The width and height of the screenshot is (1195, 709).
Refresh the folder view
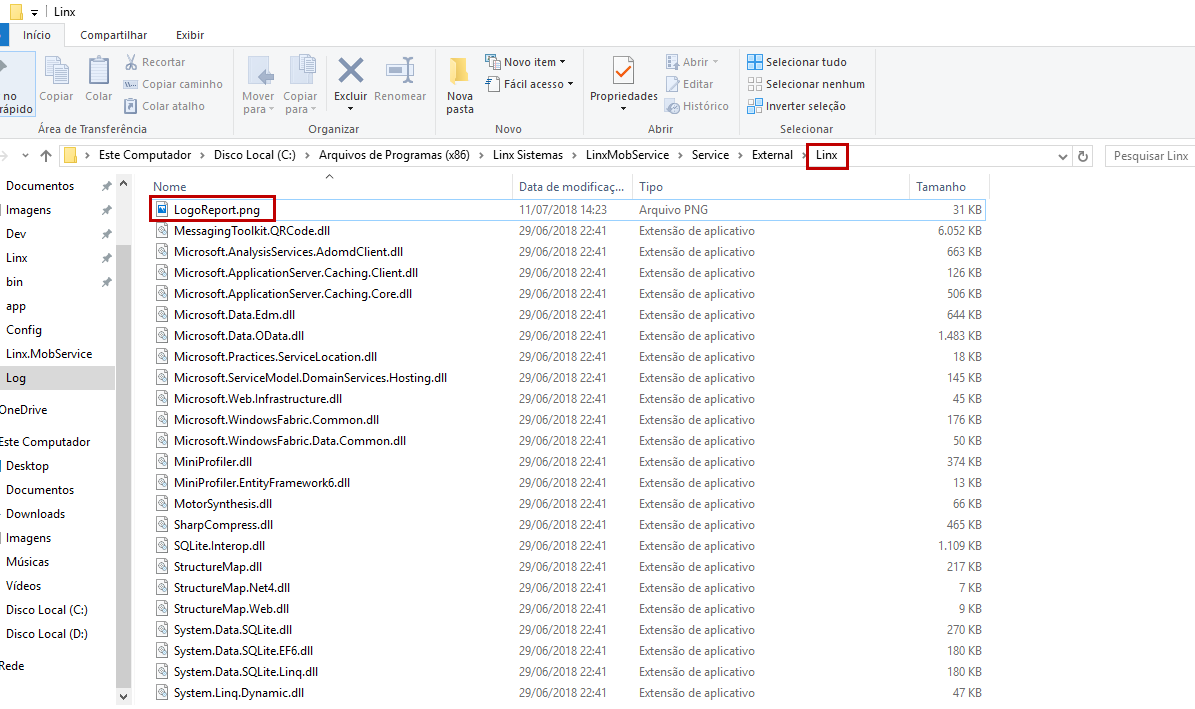pyautogui.click(x=1082, y=156)
